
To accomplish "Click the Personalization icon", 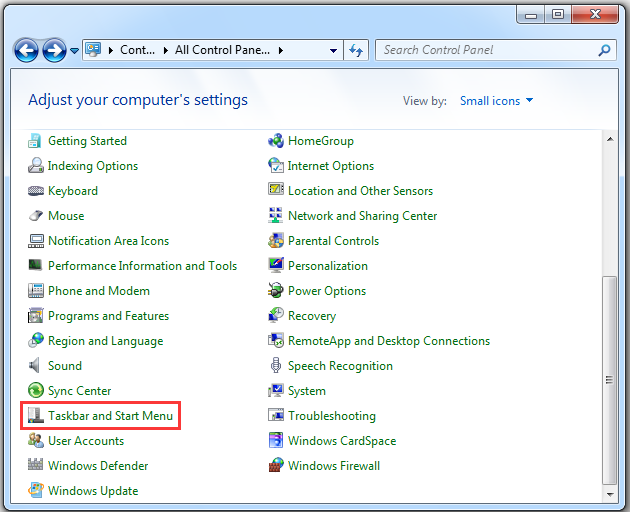I will pyautogui.click(x=276, y=266).
